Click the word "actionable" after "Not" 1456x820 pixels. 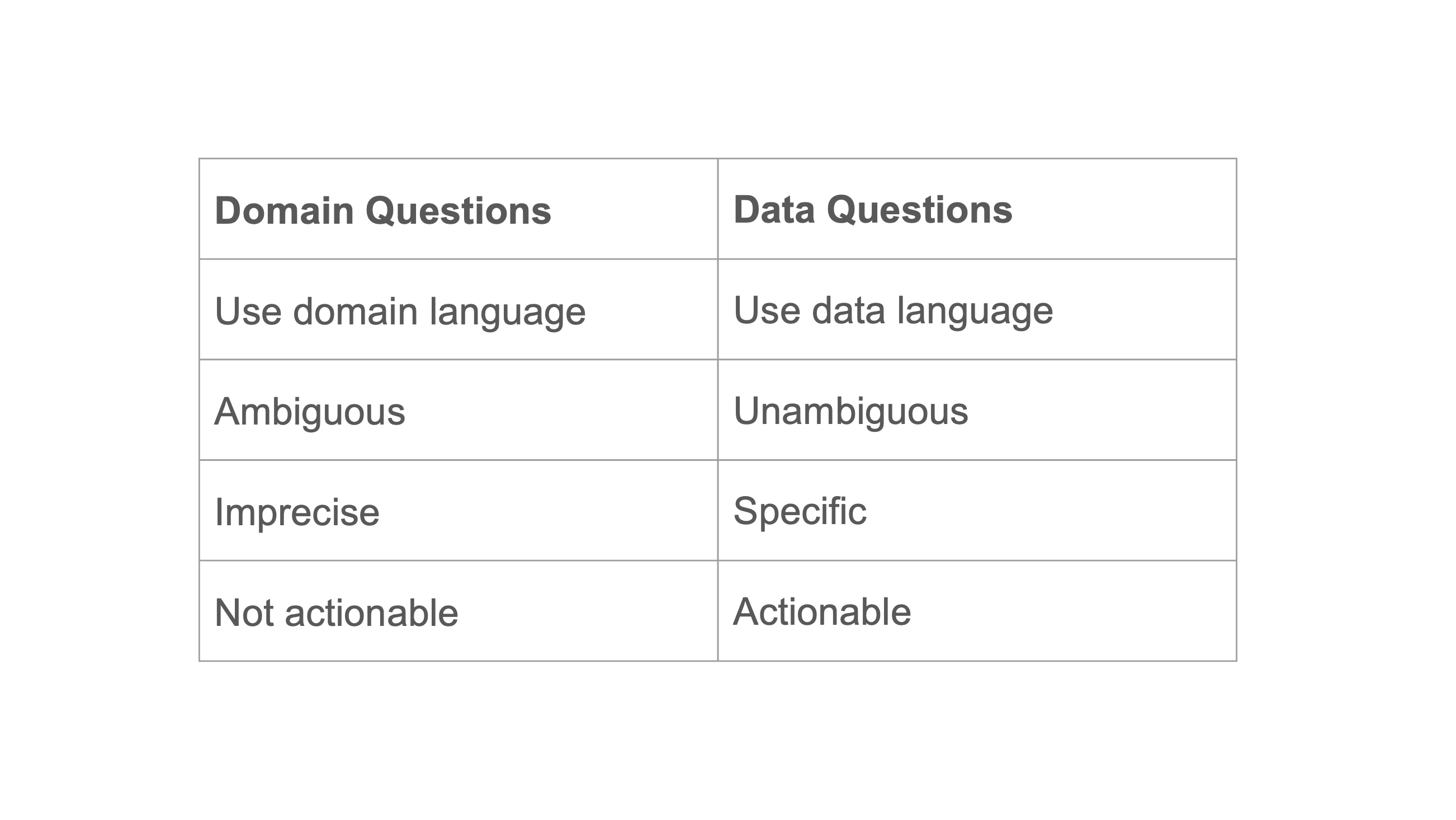(371, 613)
